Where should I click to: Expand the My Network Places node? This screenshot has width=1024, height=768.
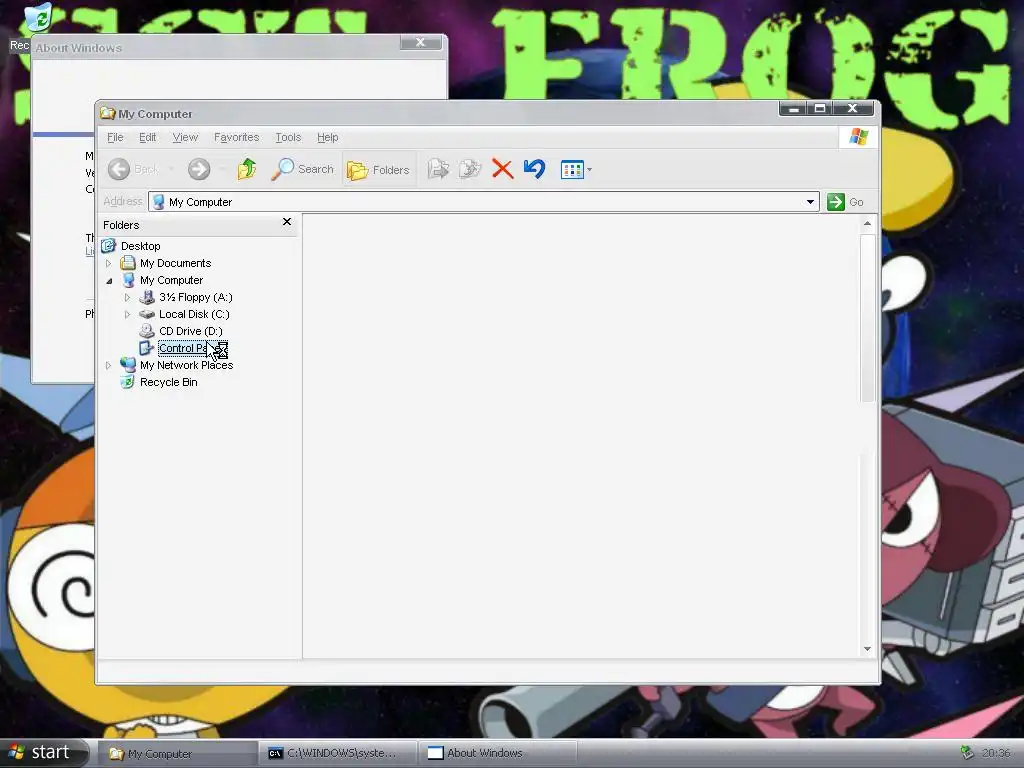coord(108,365)
